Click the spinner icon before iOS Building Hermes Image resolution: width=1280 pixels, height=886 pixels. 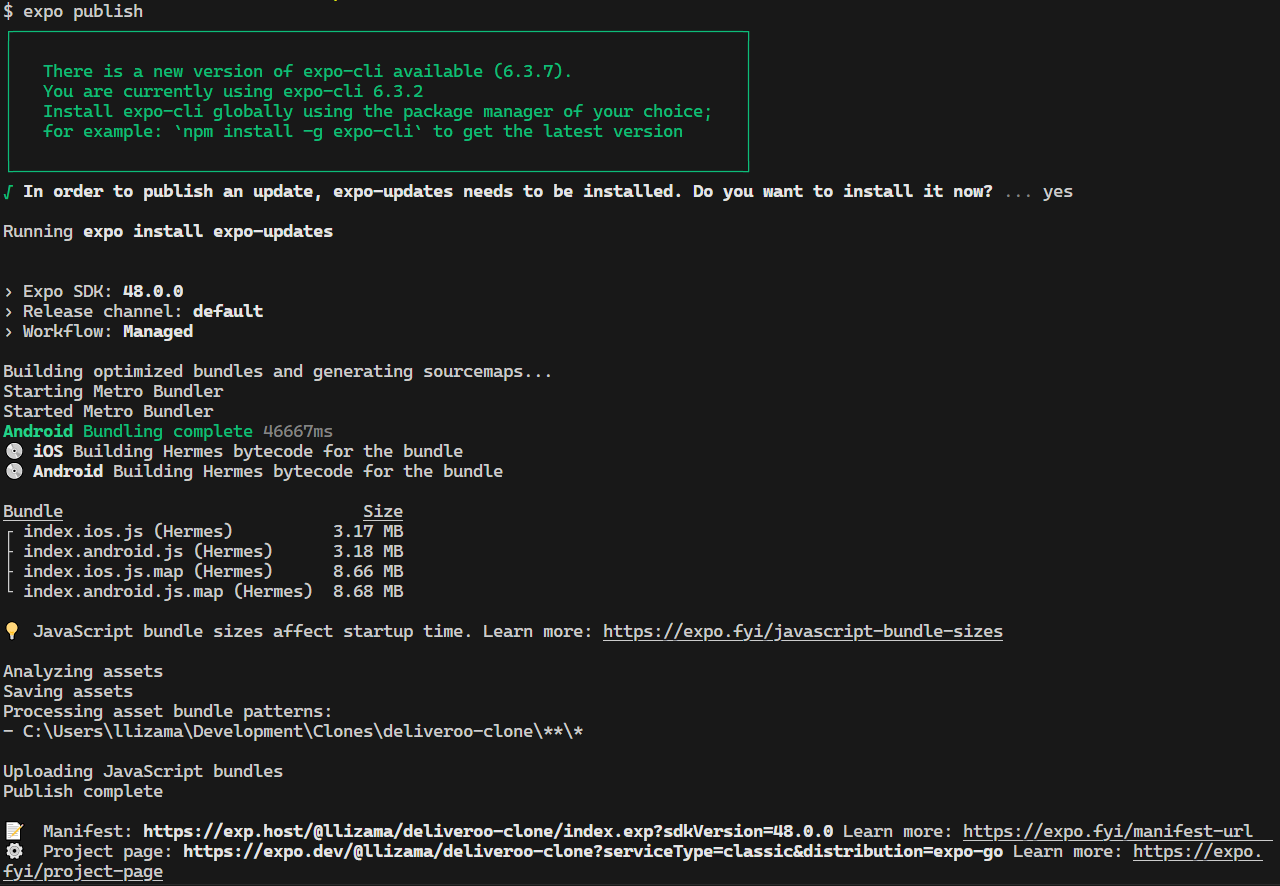click(13, 451)
